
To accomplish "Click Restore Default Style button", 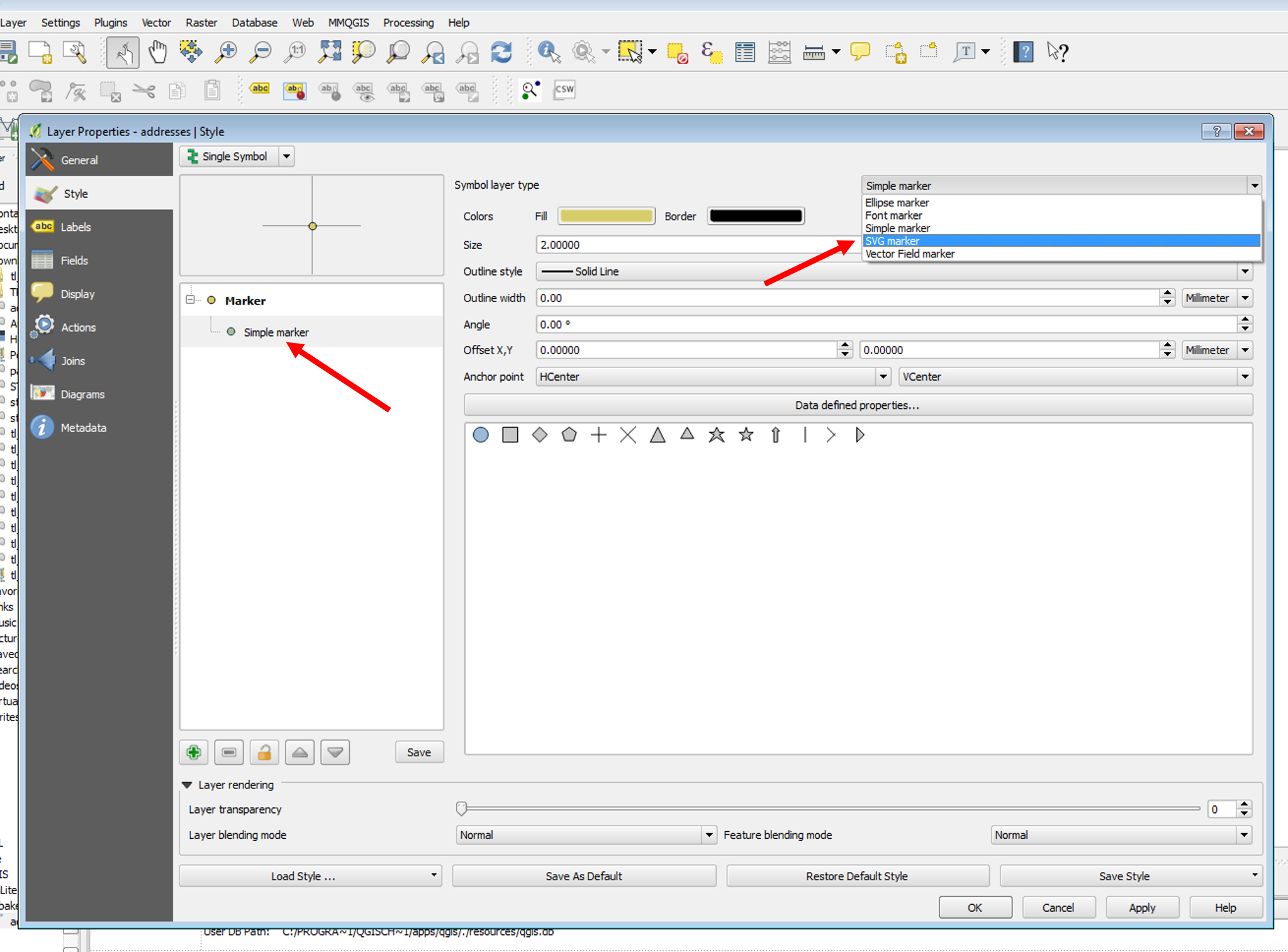I will 858,876.
